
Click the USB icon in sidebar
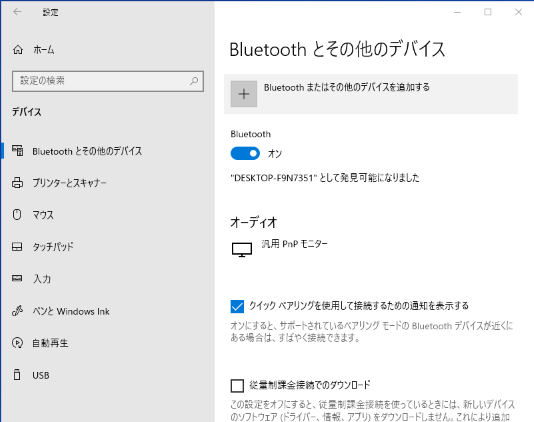click(17, 375)
